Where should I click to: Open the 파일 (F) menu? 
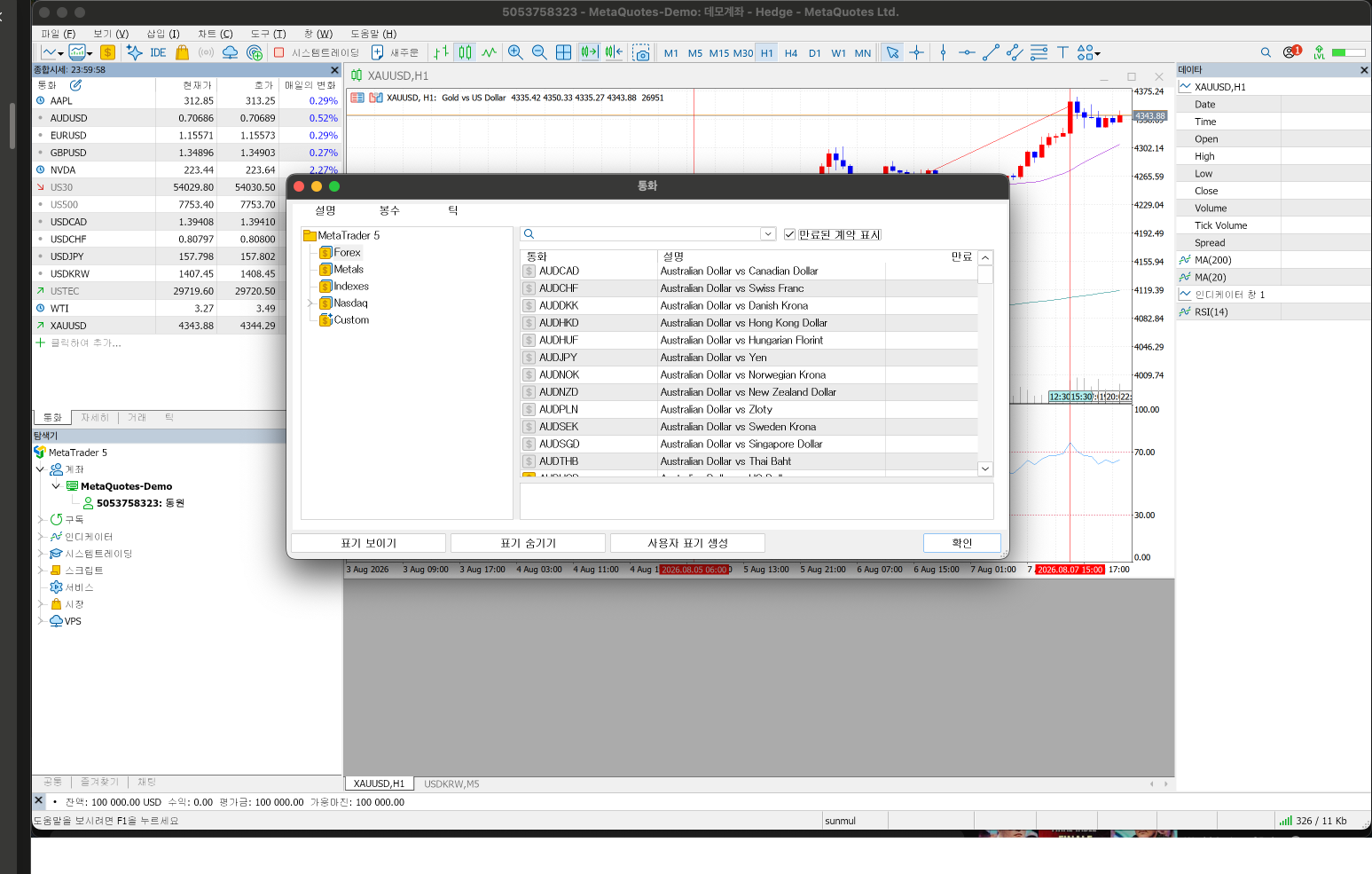(59, 34)
